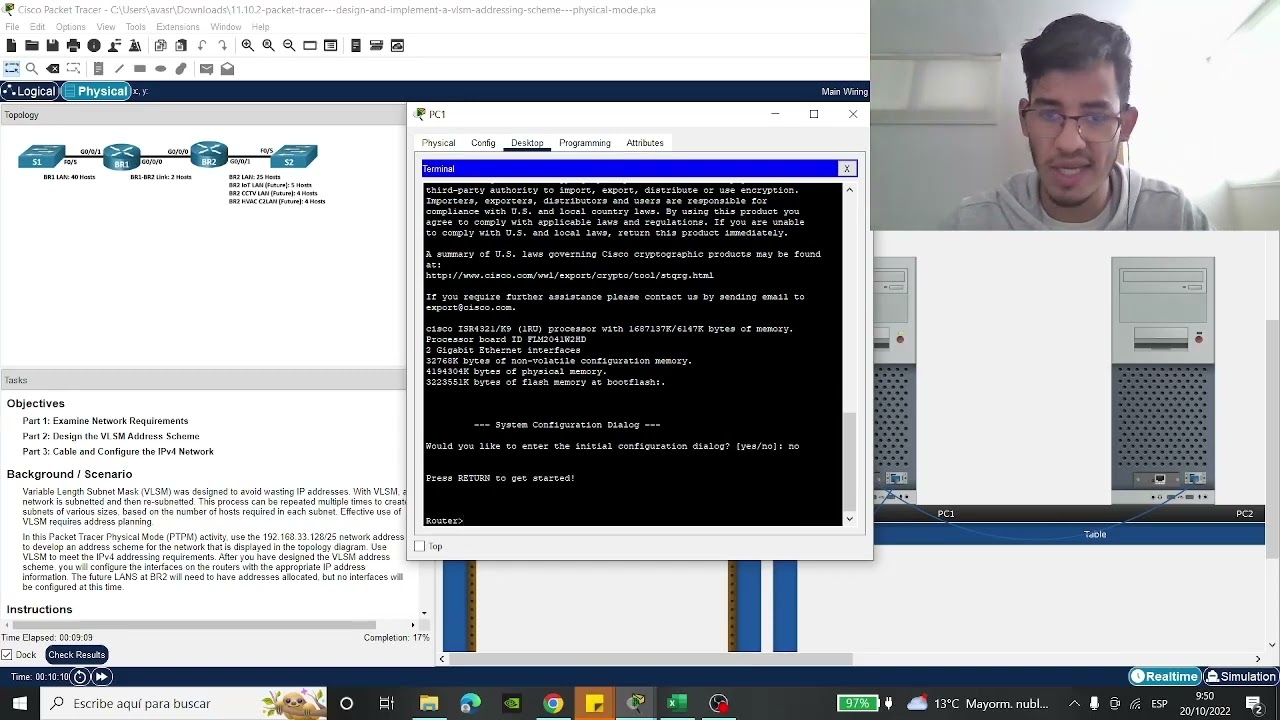1280x720 pixels.
Task: Click the New file icon
Action: [x=11, y=45]
